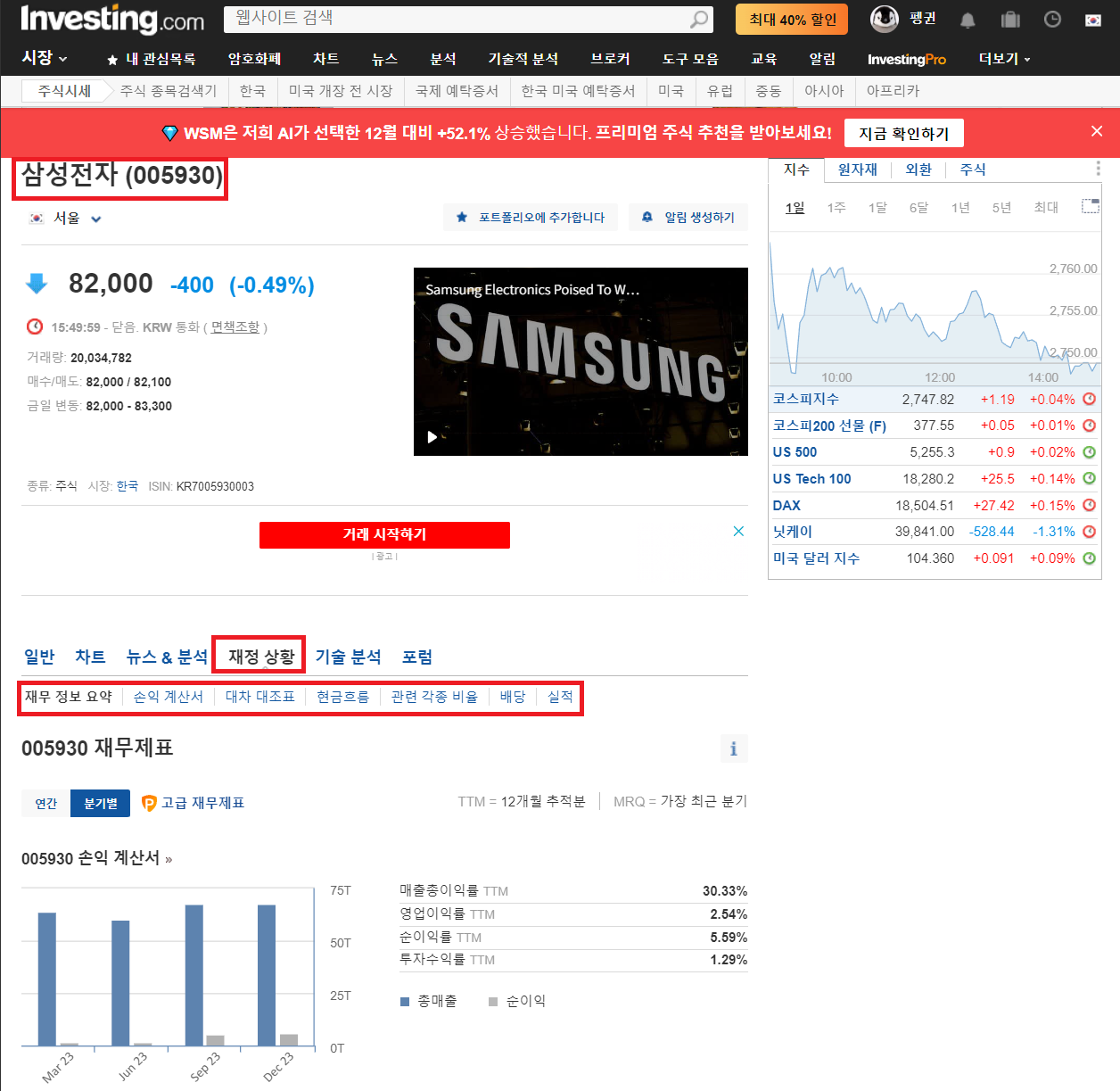Click the clock icon on US 500 row

click(1089, 452)
